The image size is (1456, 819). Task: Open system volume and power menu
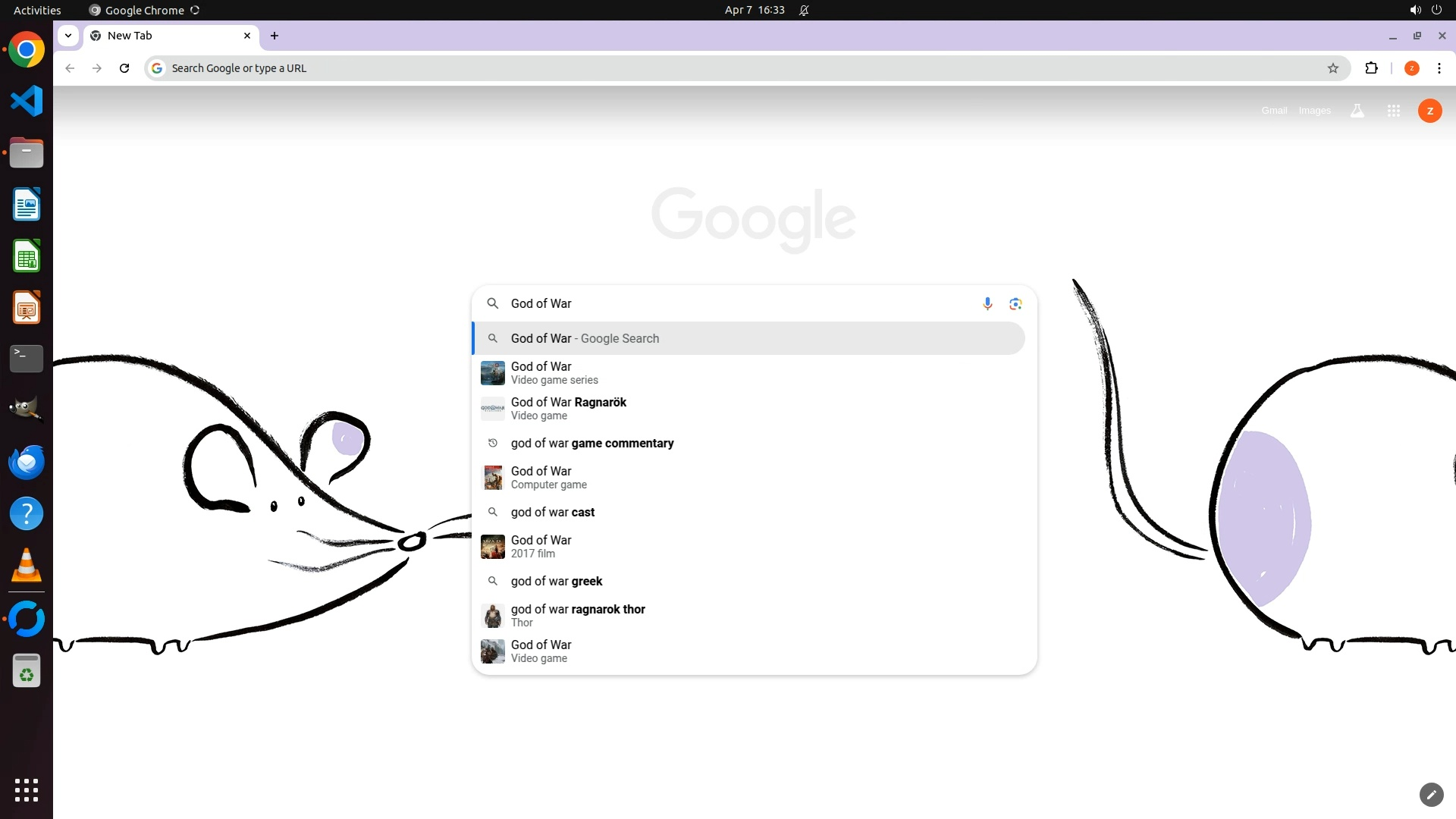[x=1425, y=10]
